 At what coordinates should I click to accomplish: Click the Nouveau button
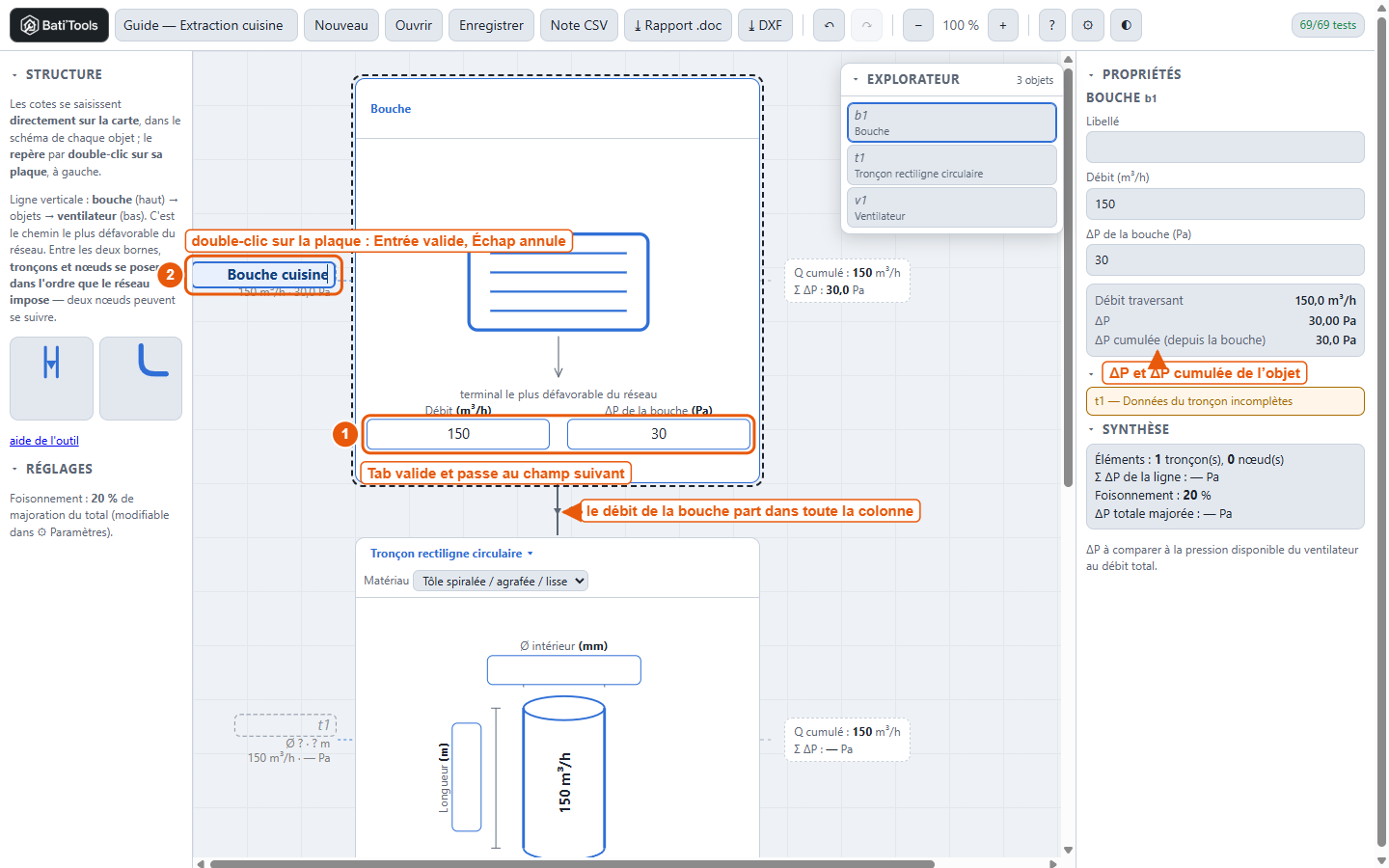coord(341,25)
